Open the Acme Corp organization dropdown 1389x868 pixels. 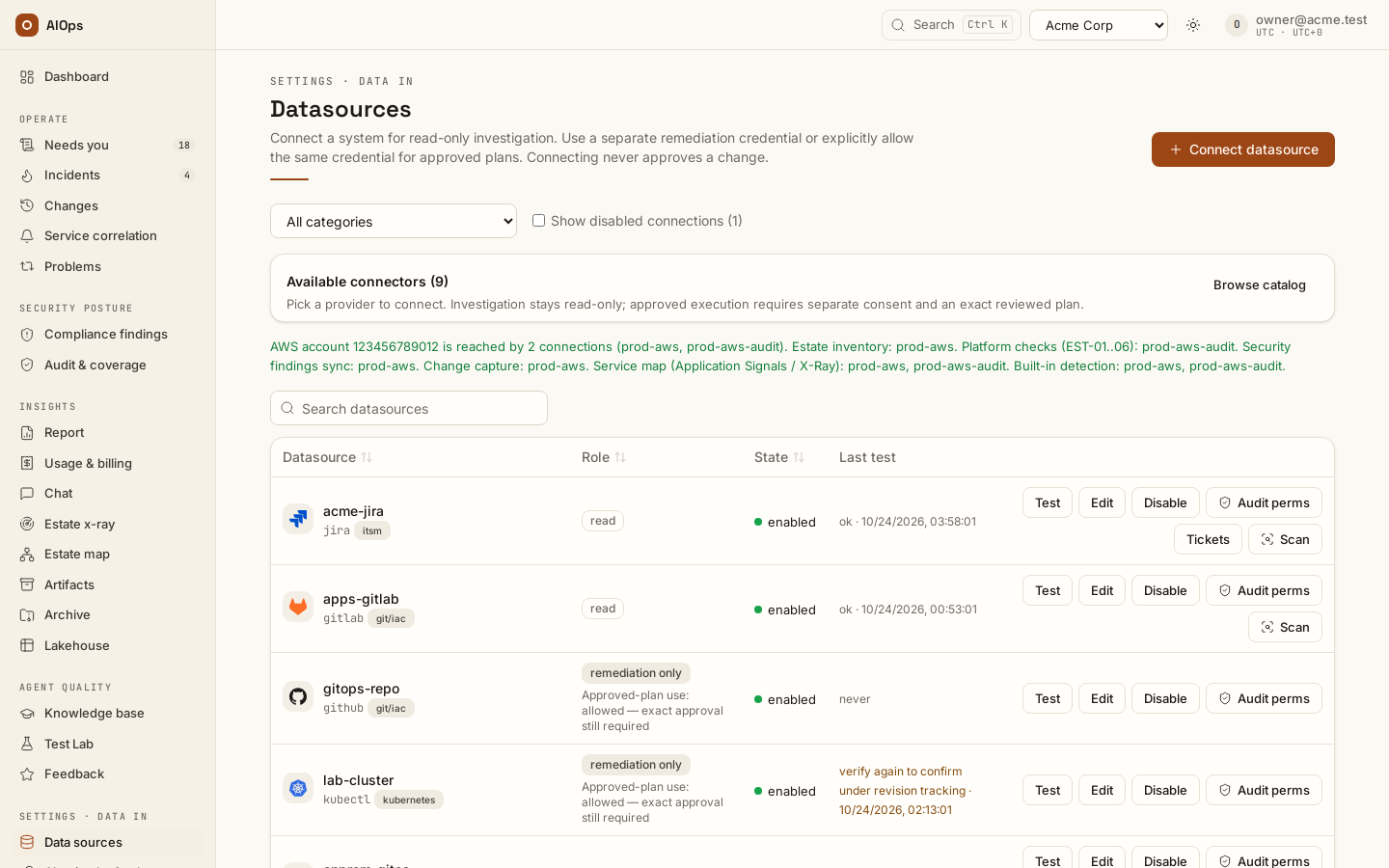pos(1099,25)
